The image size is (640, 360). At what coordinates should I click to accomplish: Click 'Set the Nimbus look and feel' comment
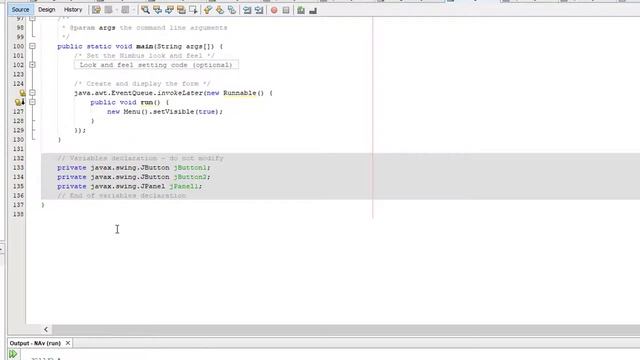[x=144, y=56]
